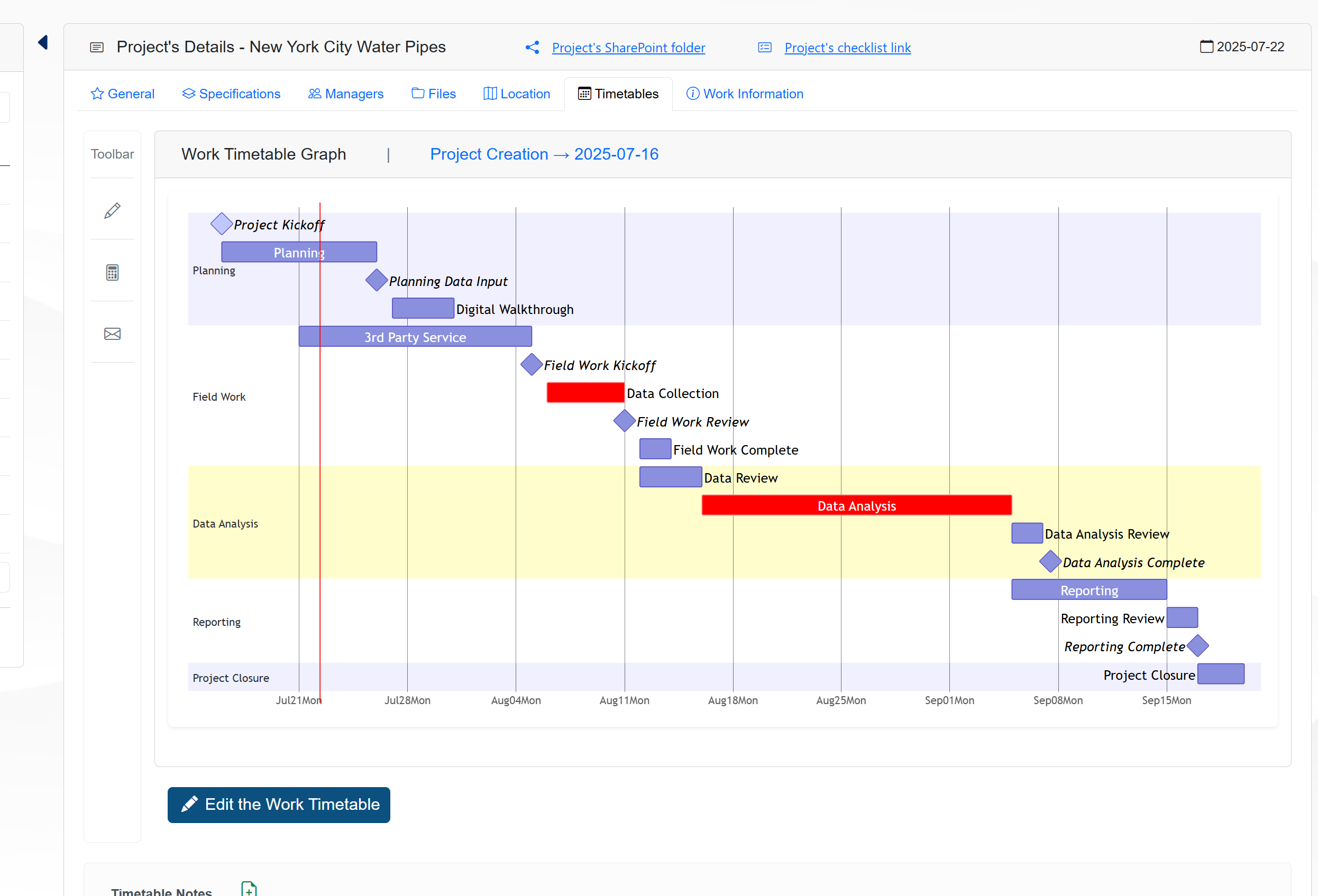Switch to the Specifications tab

pos(231,94)
